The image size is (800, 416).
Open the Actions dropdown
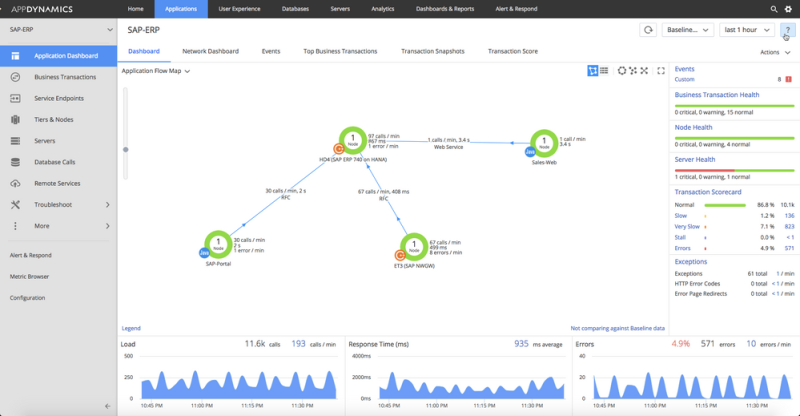tap(775, 52)
